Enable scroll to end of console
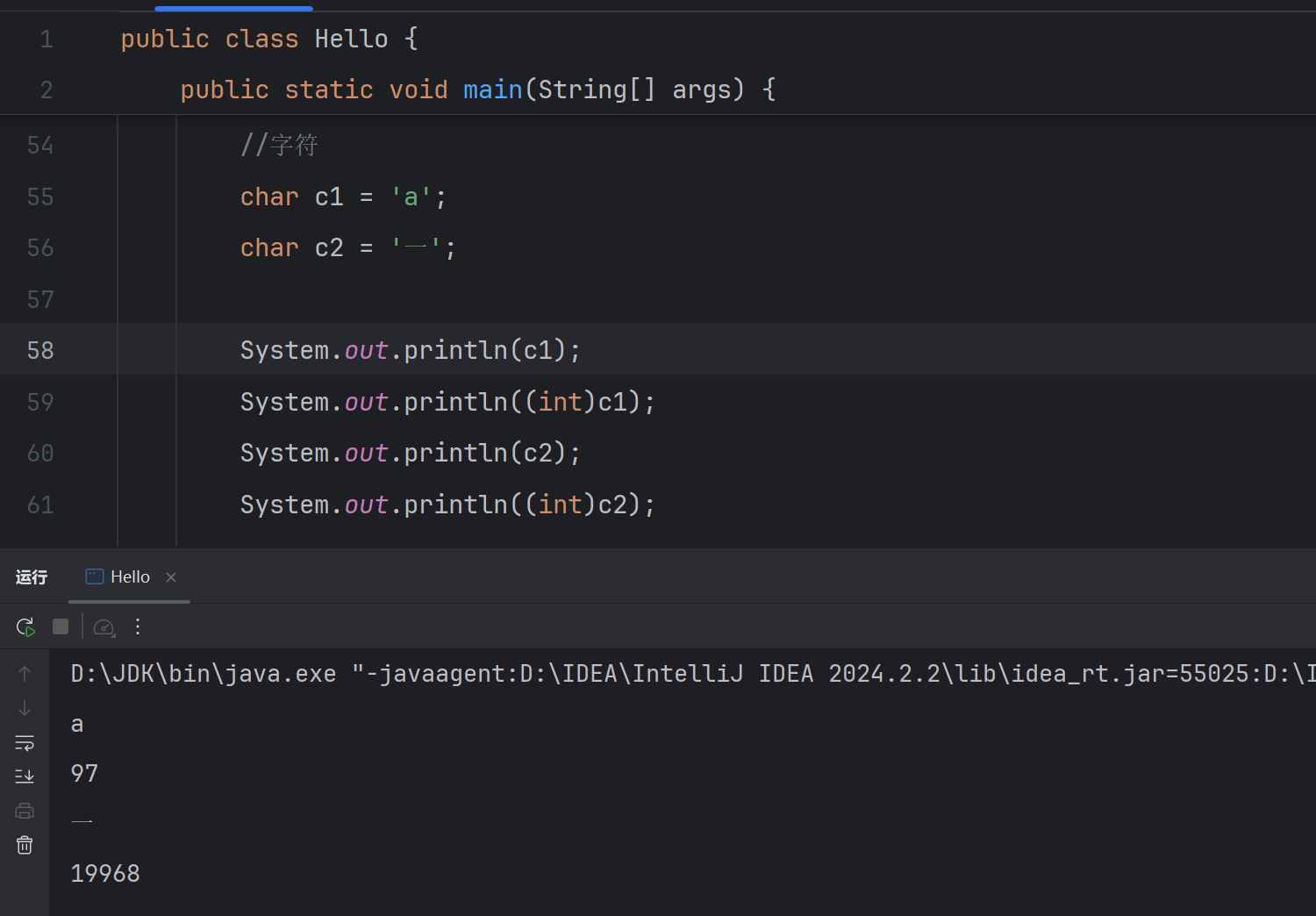The height and width of the screenshot is (916, 1316). coord(25,776)
